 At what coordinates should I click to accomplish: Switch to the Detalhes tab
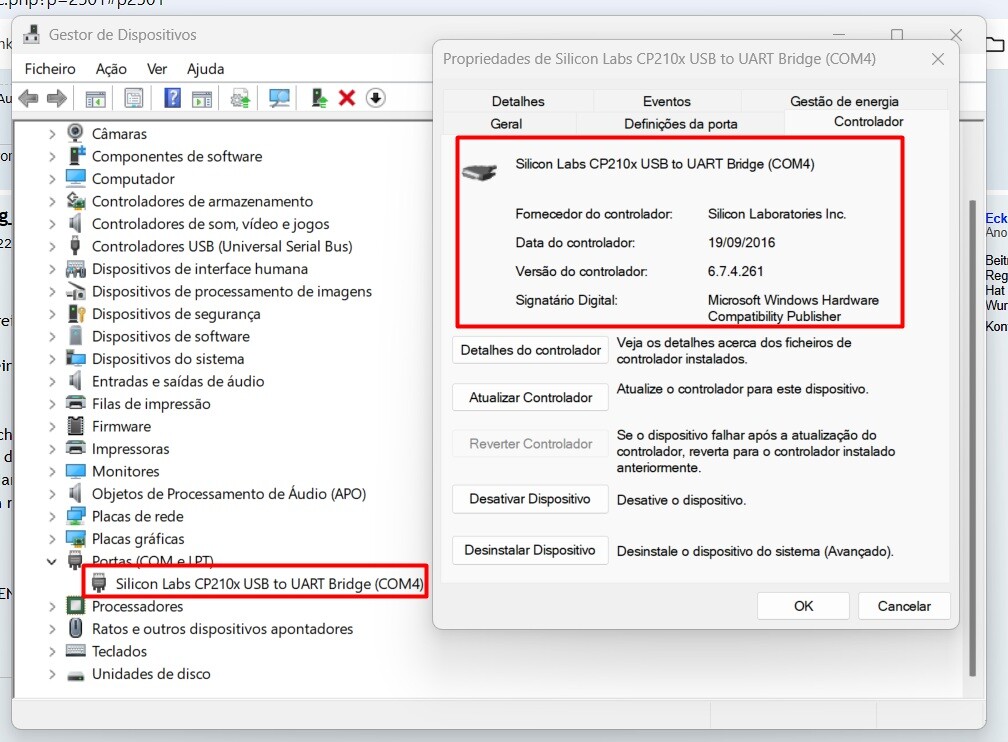click(x=518, y=101)
